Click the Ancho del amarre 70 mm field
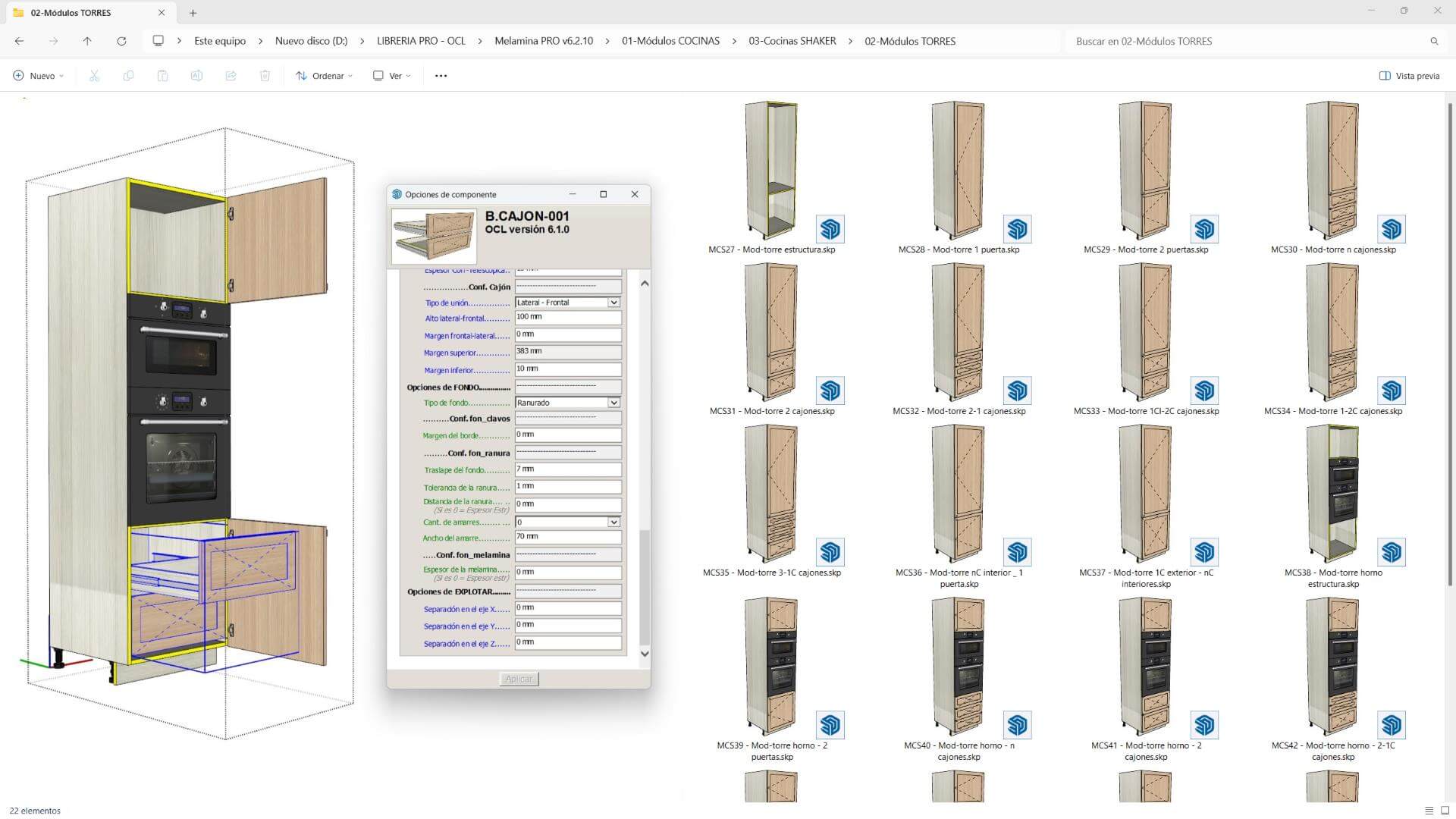This screenshot has width=1456, height=819. (x=568, y=538)
